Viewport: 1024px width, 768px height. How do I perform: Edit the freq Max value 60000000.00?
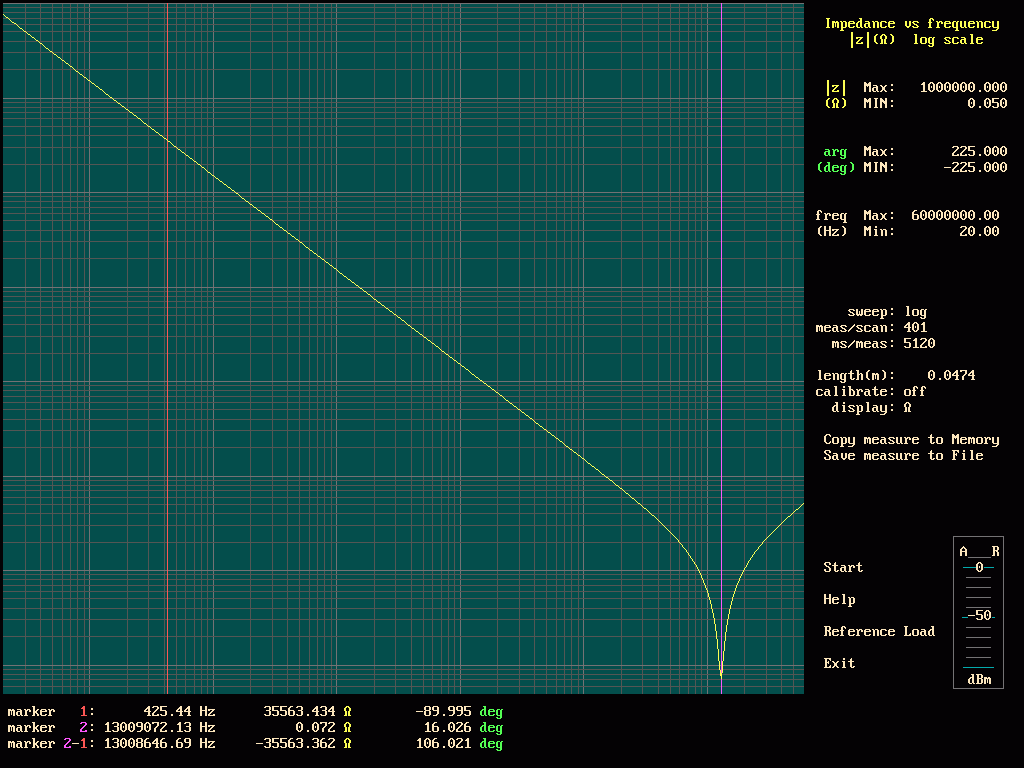pyautogui.click(x=955, y=215)
